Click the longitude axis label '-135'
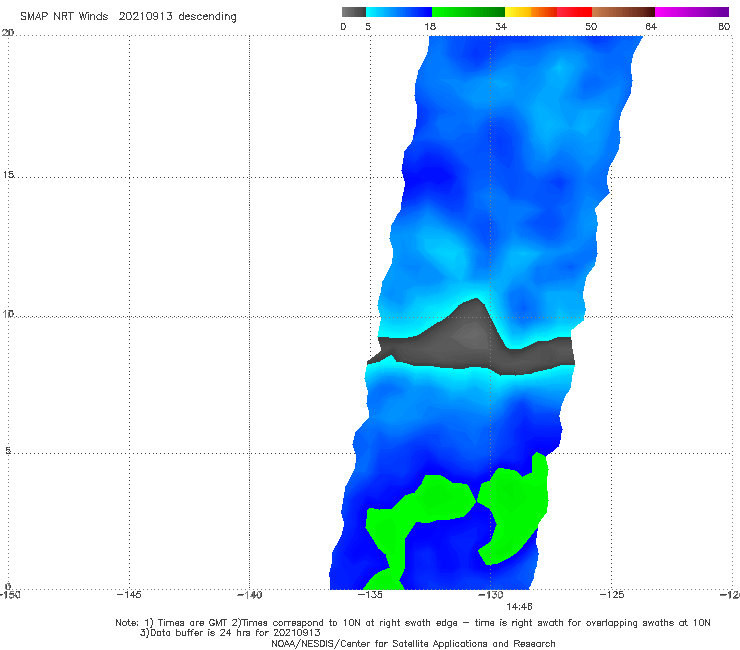The height and width of the screenshot is (650, 740). click(370, 595)
